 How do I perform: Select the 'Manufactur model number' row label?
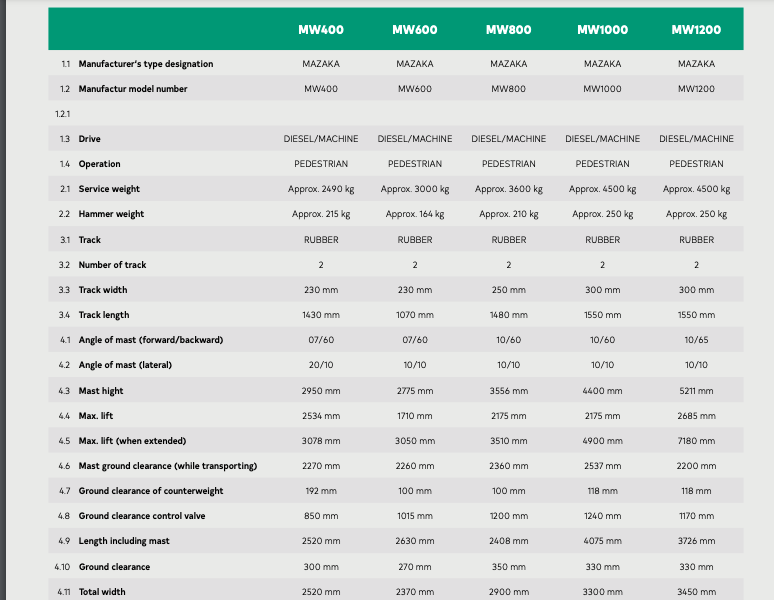tap(133, 89)
